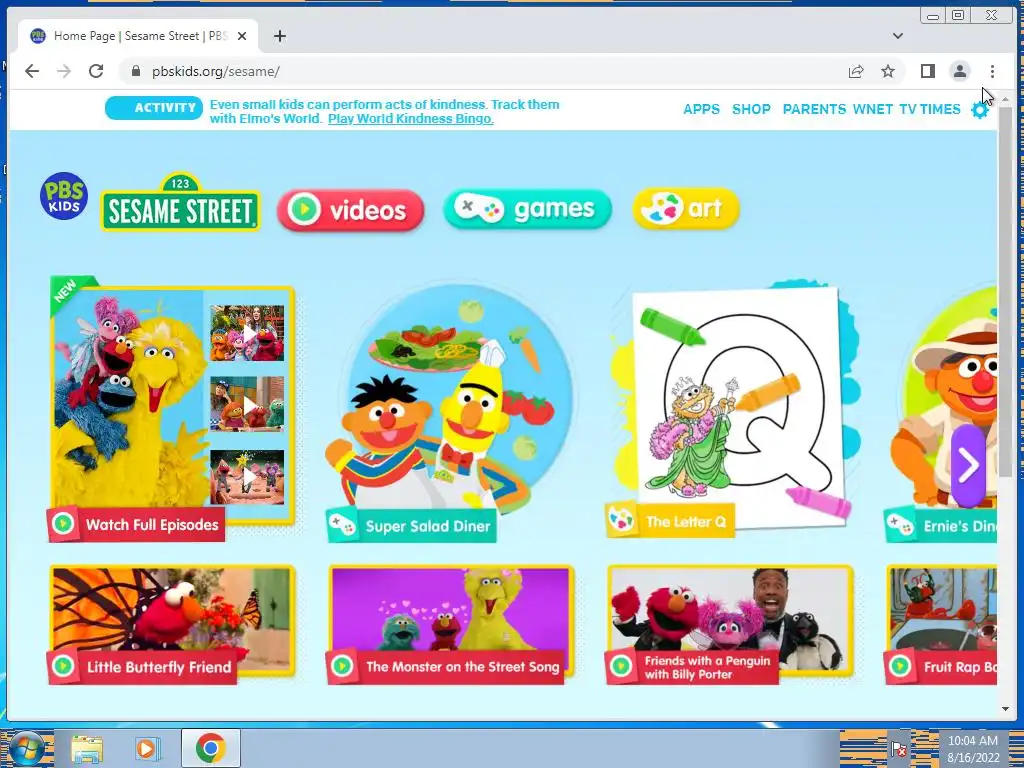Select the Home Page Sesame Street tab

(138, 36)
